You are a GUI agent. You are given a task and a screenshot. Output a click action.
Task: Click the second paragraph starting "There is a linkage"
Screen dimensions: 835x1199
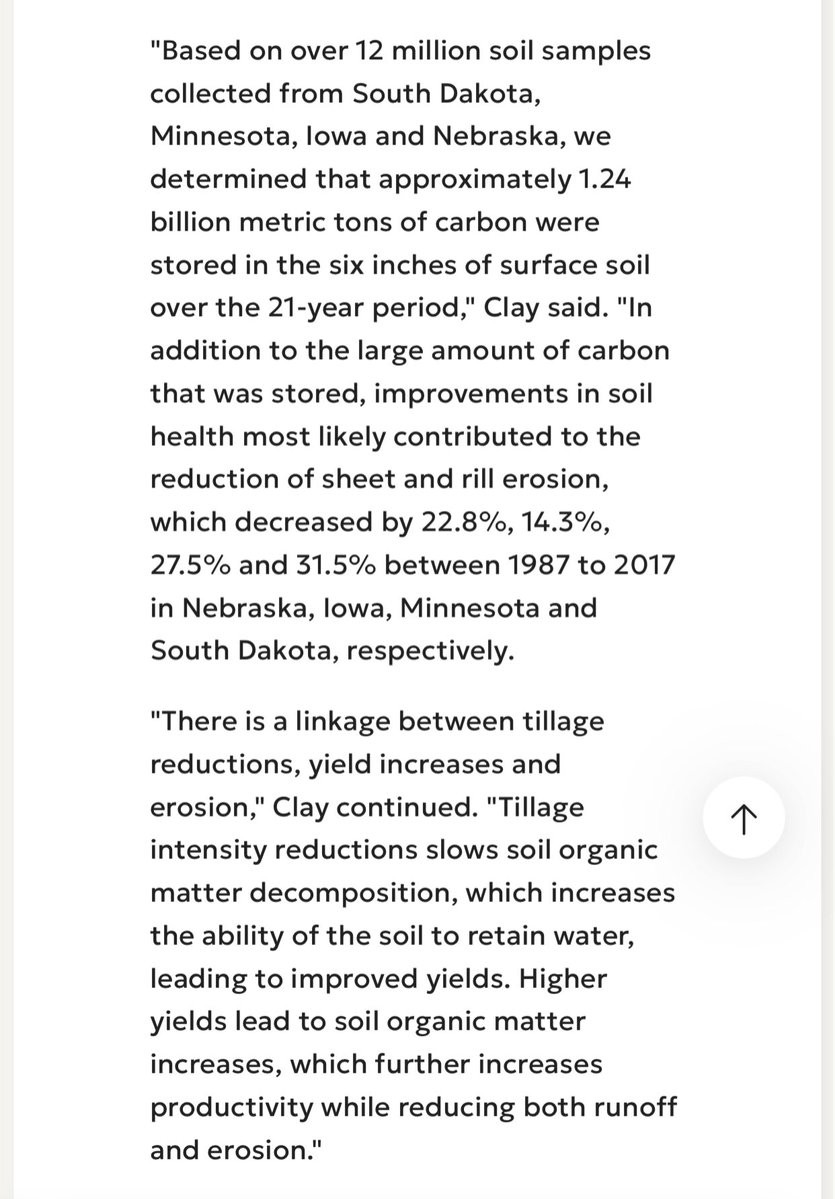(x=413, y=935)
